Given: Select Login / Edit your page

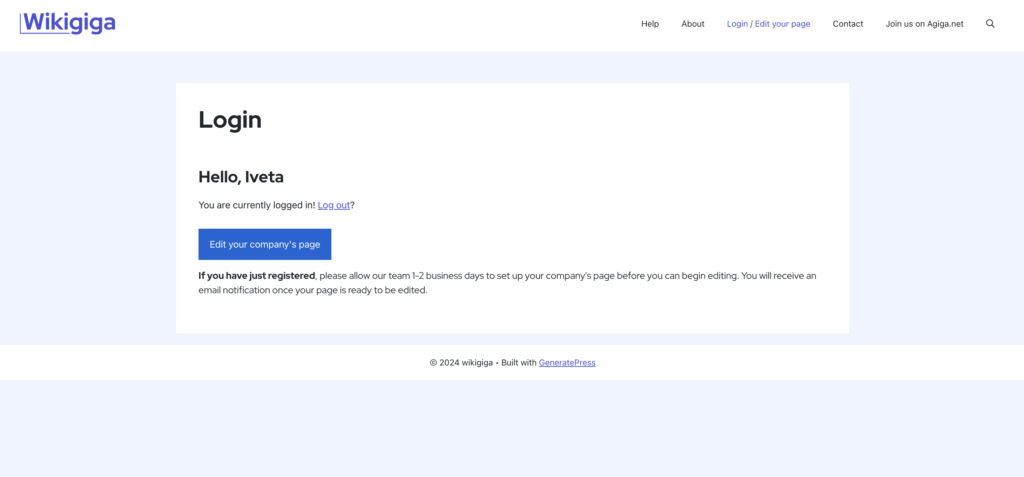Looking at the screenshot, I should tap(769, 24).
